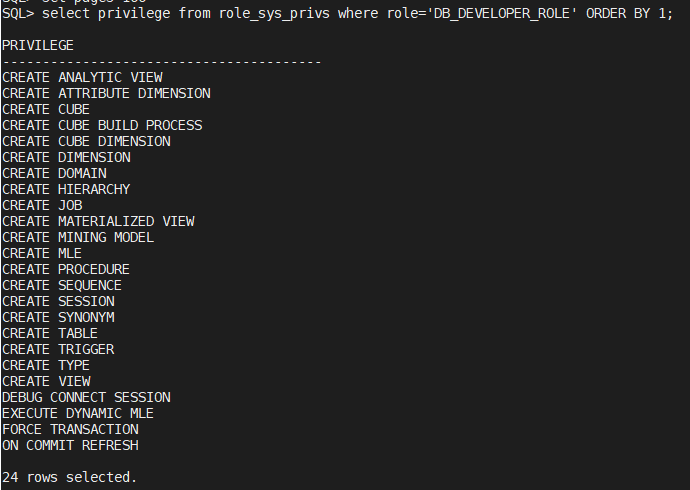Click the CREATE MATERIALIZED VIEW row

pyautogui.click(x=98, y=221)
